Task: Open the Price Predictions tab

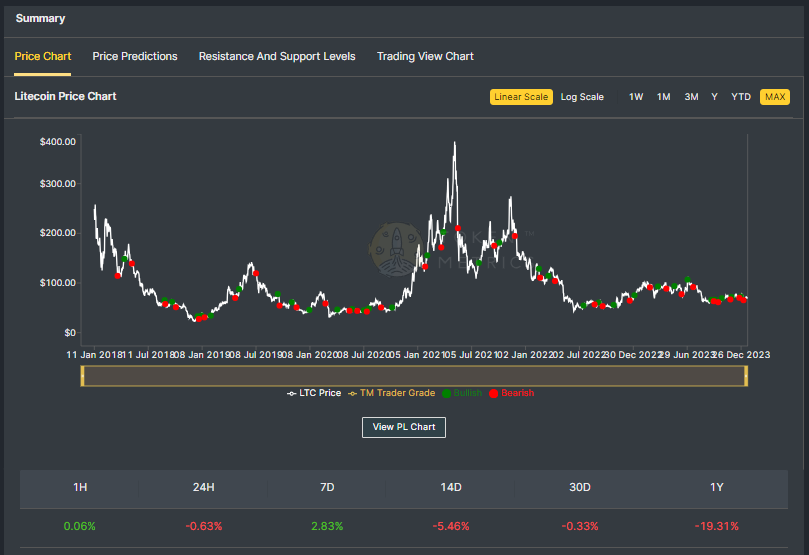Action: tap(135, 56)
